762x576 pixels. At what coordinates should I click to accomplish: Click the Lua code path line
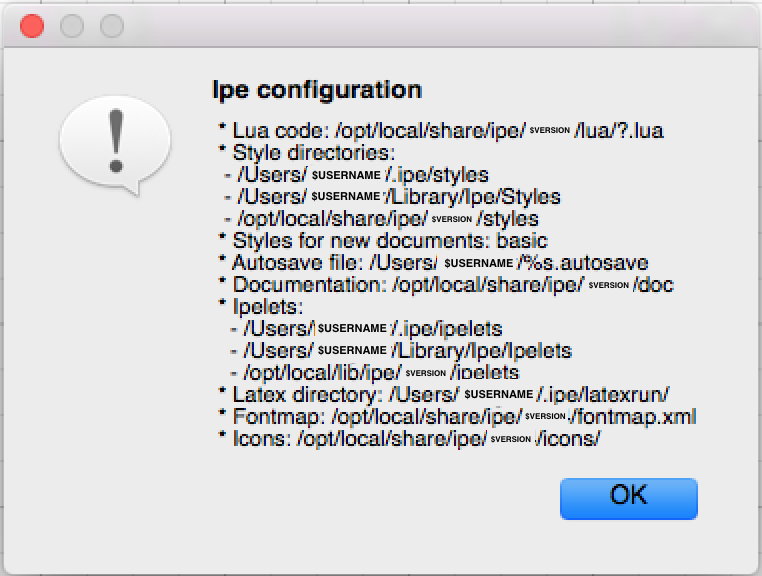(x=440, y=131)
